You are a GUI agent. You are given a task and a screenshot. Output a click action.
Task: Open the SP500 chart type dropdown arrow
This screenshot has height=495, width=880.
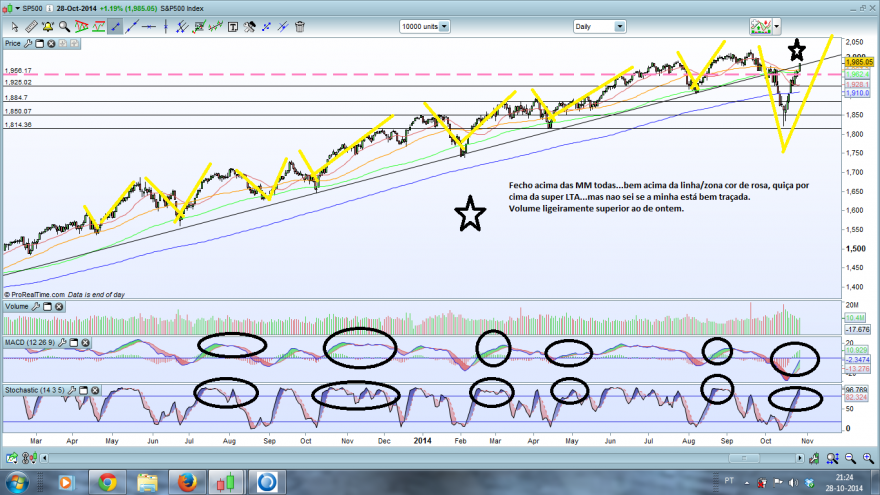point(17,8)
